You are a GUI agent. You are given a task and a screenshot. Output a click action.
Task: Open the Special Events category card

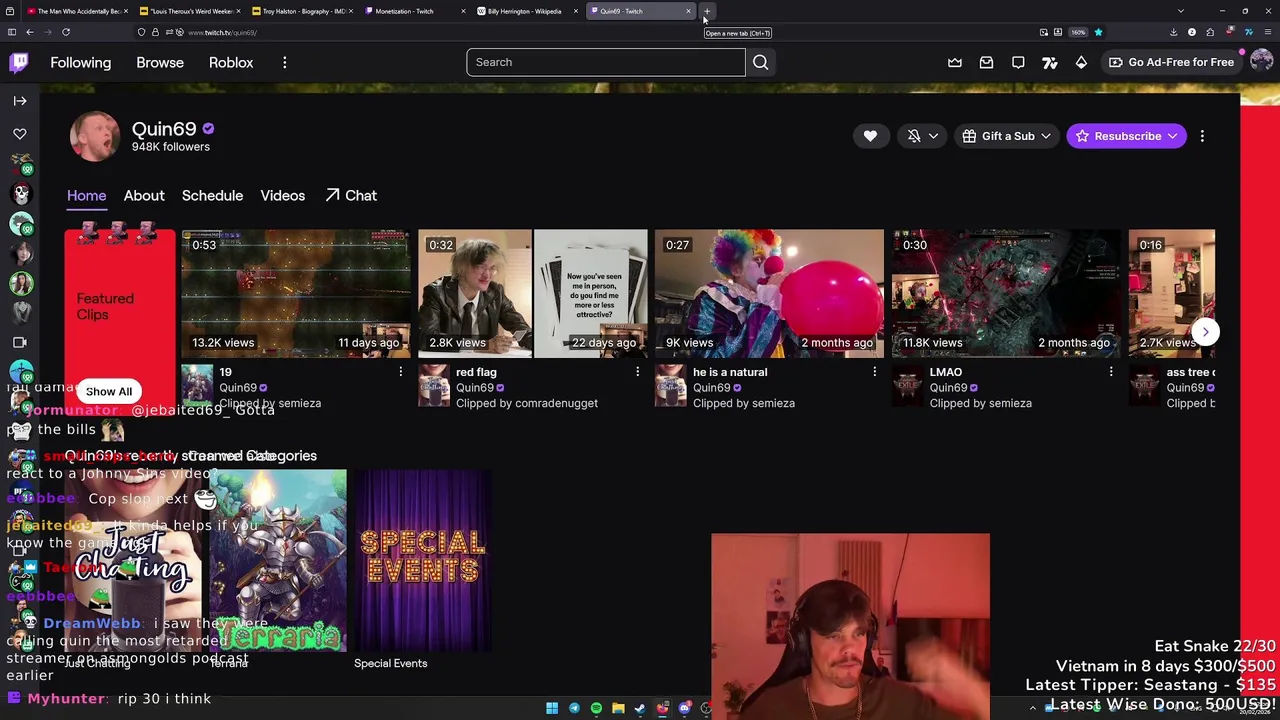coord(422,562)
